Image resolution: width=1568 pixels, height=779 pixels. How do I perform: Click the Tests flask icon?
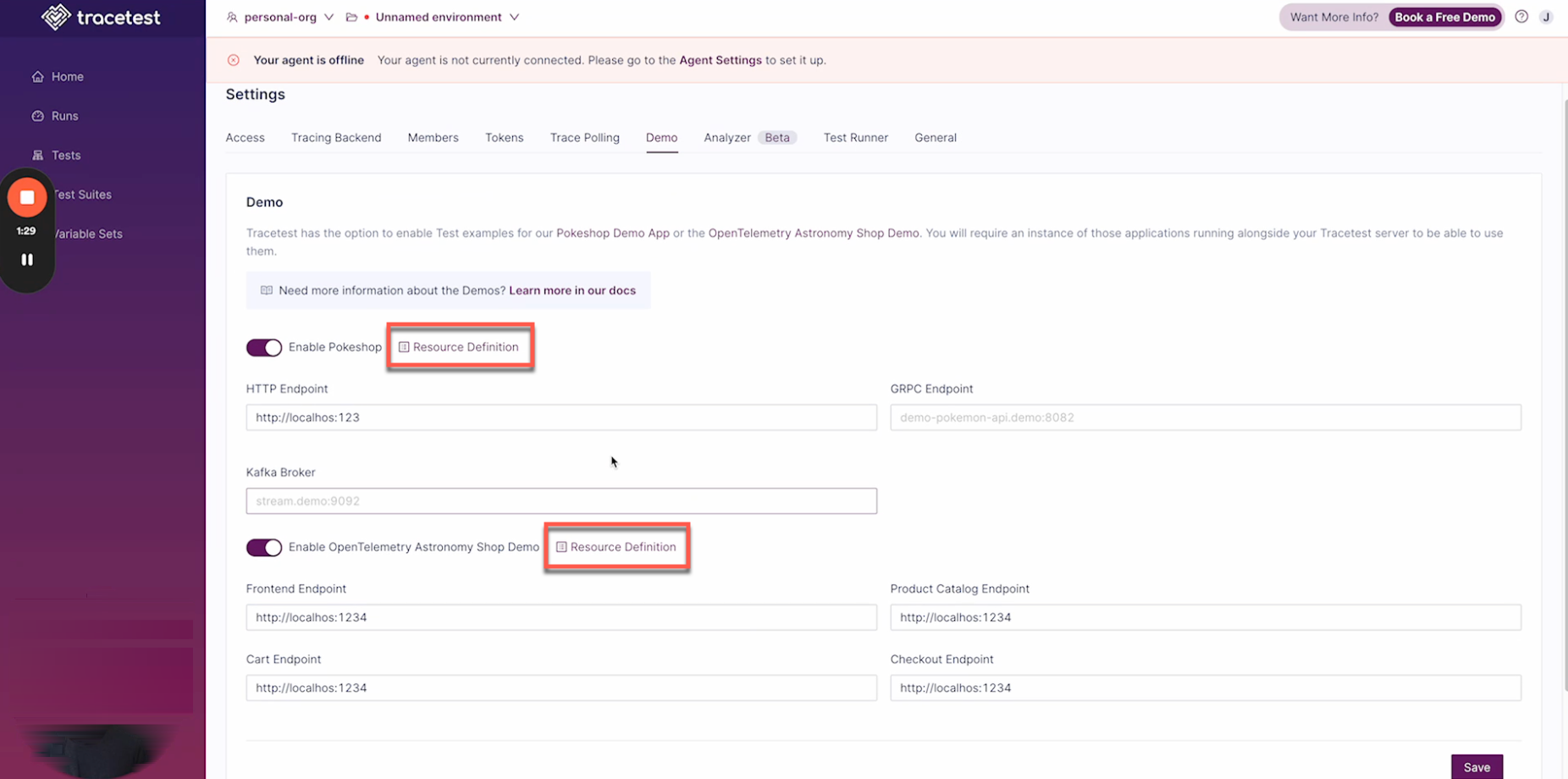click(37, 155)
